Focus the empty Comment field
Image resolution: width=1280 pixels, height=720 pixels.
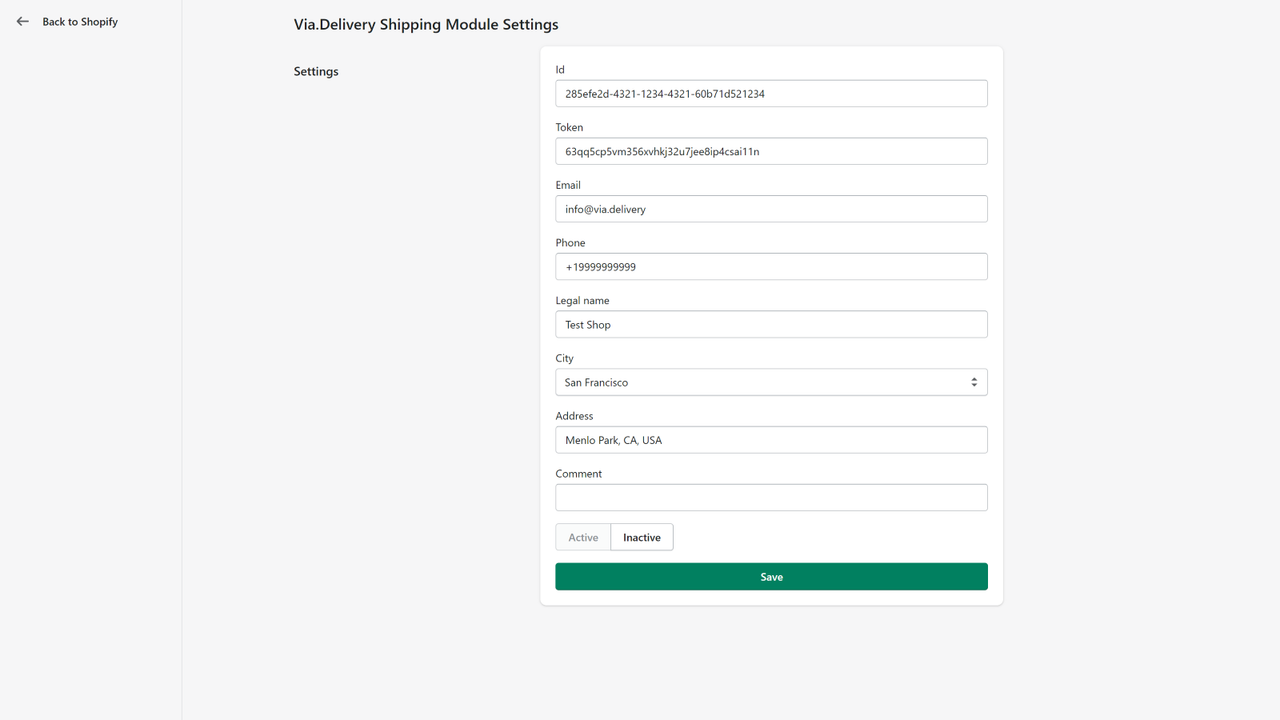pyautogui.click(x=771, y=497)
